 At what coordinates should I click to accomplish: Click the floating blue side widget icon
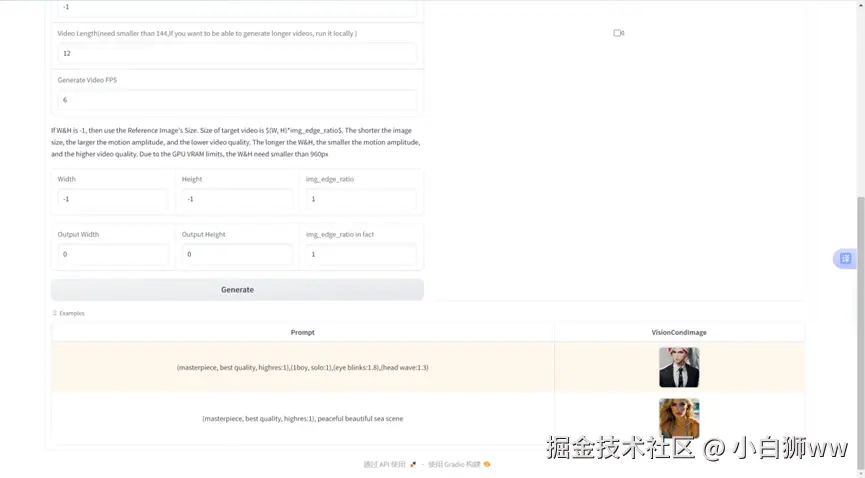point(846,258)
